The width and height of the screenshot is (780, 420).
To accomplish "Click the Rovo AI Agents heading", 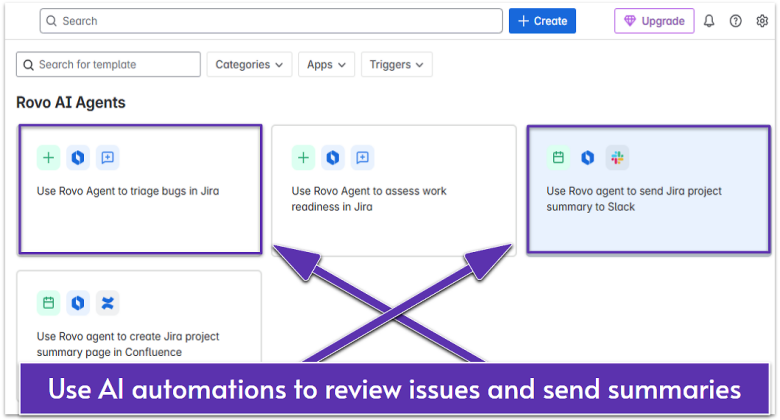I will (x=71, y=103).
